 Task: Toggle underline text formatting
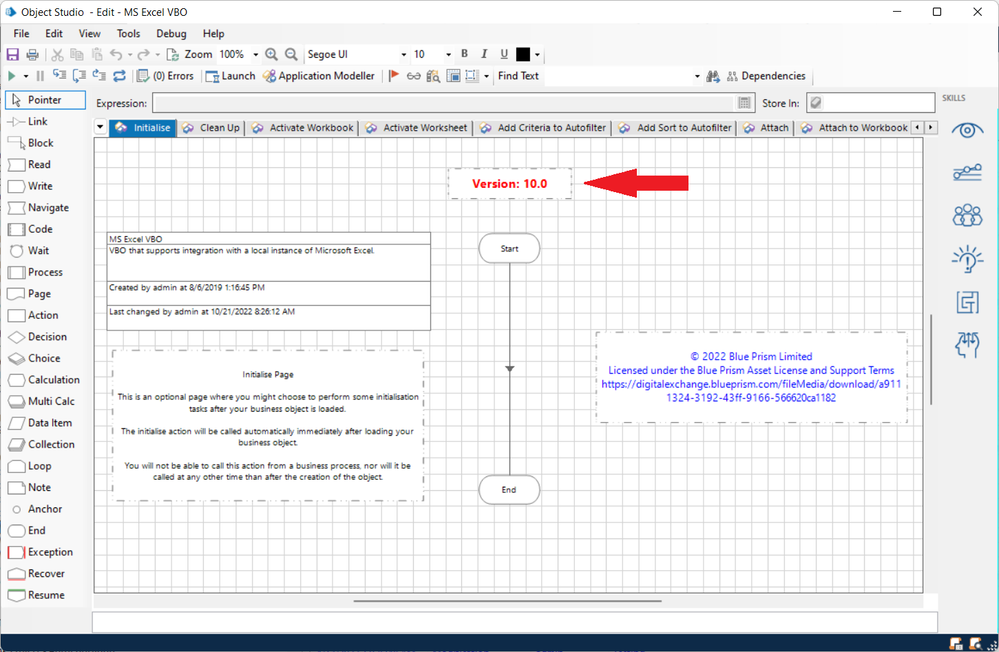pyautogui.click(x=503, y=55)
